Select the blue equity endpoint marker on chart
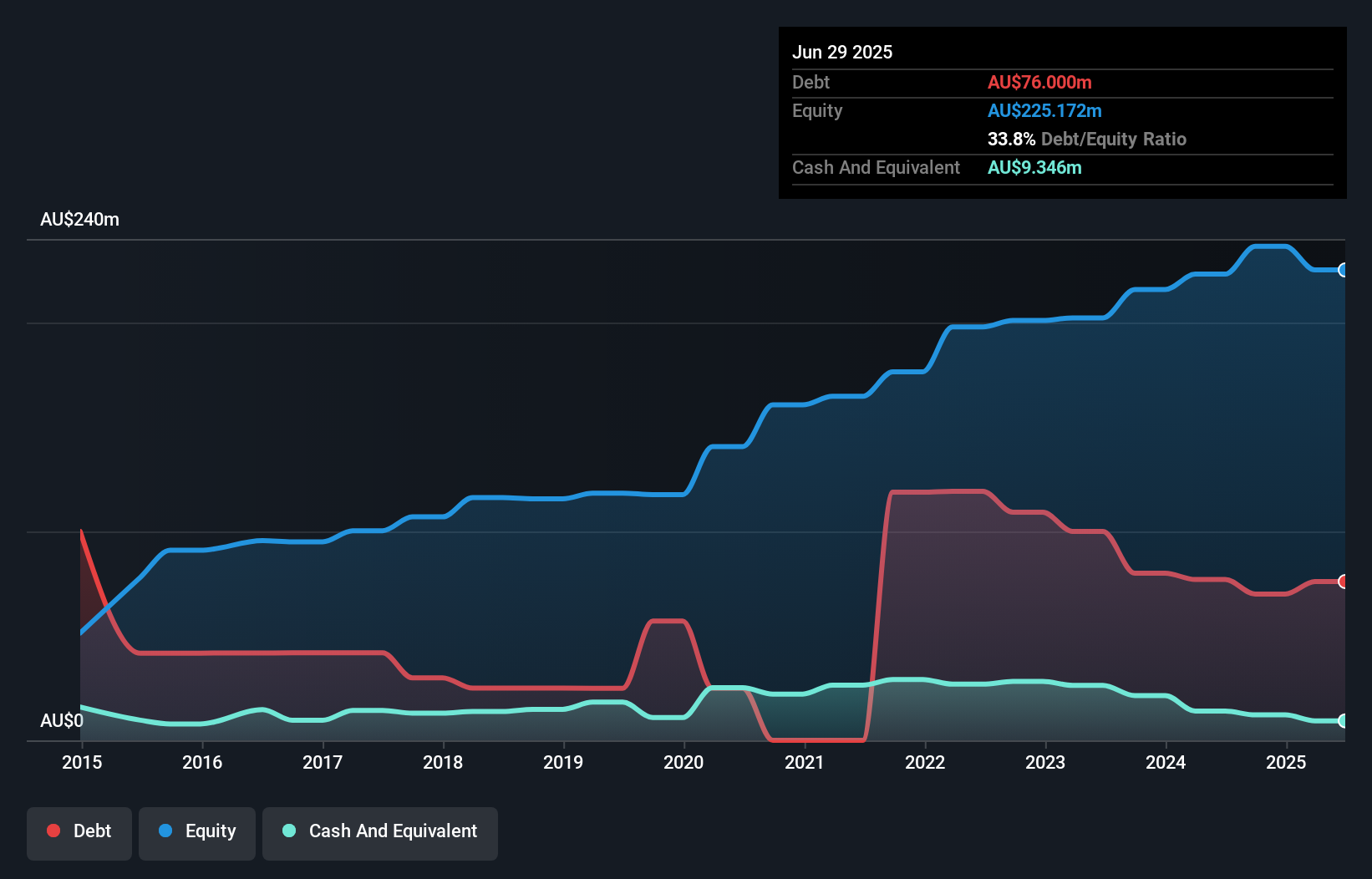 coord(1342,271)
